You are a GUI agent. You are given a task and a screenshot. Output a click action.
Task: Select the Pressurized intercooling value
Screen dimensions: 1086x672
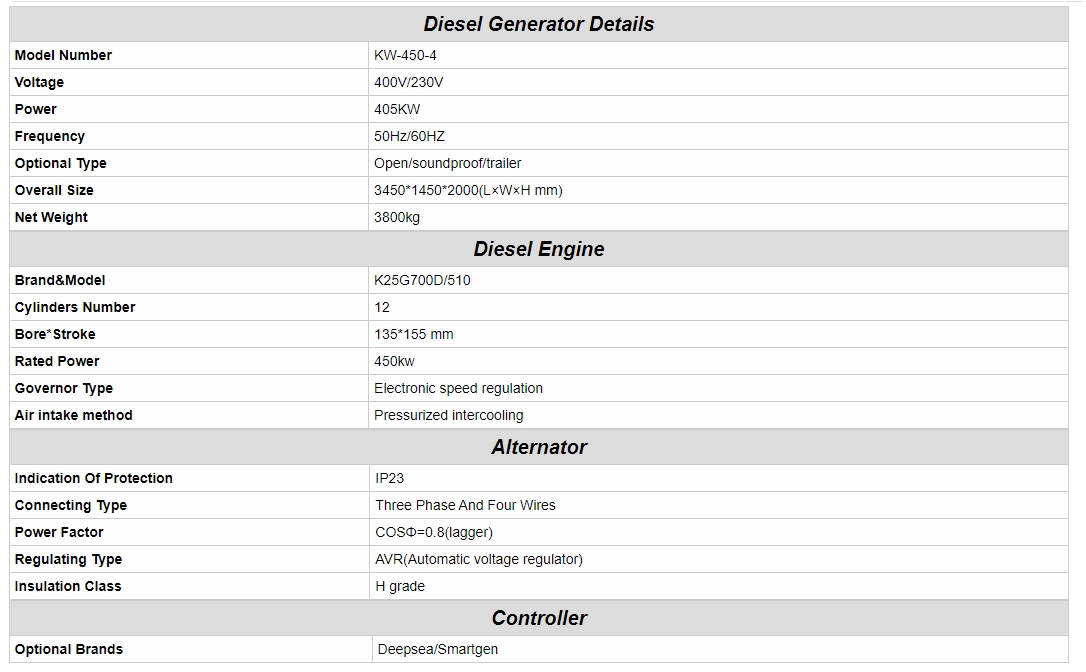448,415
